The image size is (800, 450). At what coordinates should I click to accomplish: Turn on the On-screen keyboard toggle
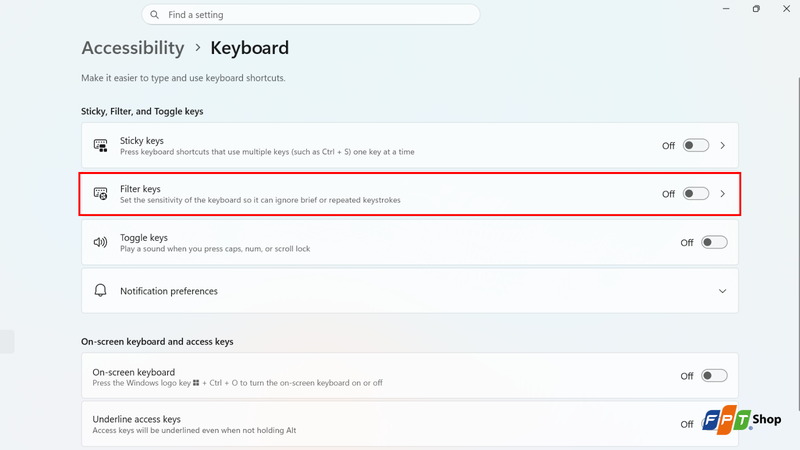point(714,376)
